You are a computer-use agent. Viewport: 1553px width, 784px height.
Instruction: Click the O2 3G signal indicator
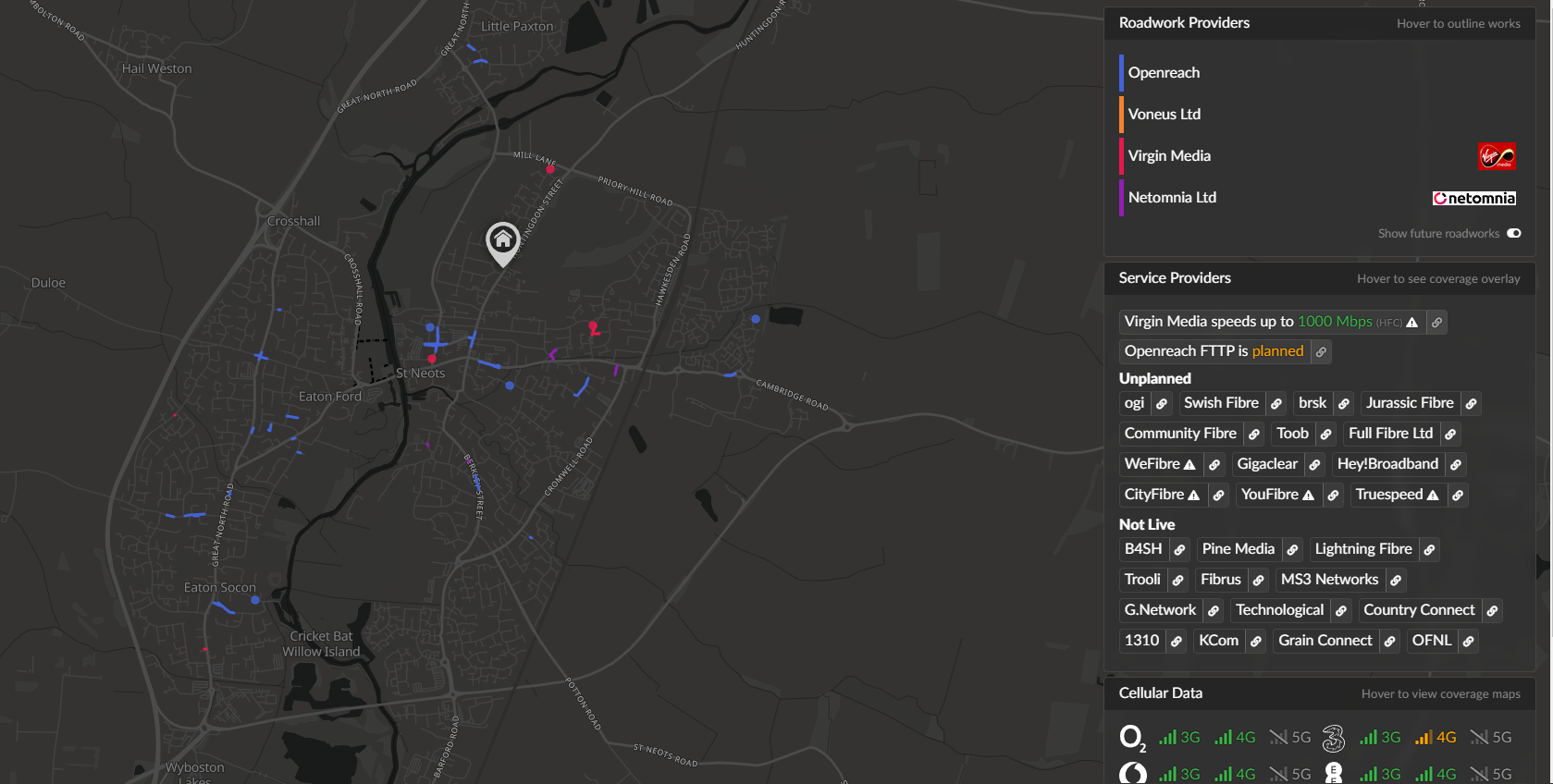pos(1179,738)
